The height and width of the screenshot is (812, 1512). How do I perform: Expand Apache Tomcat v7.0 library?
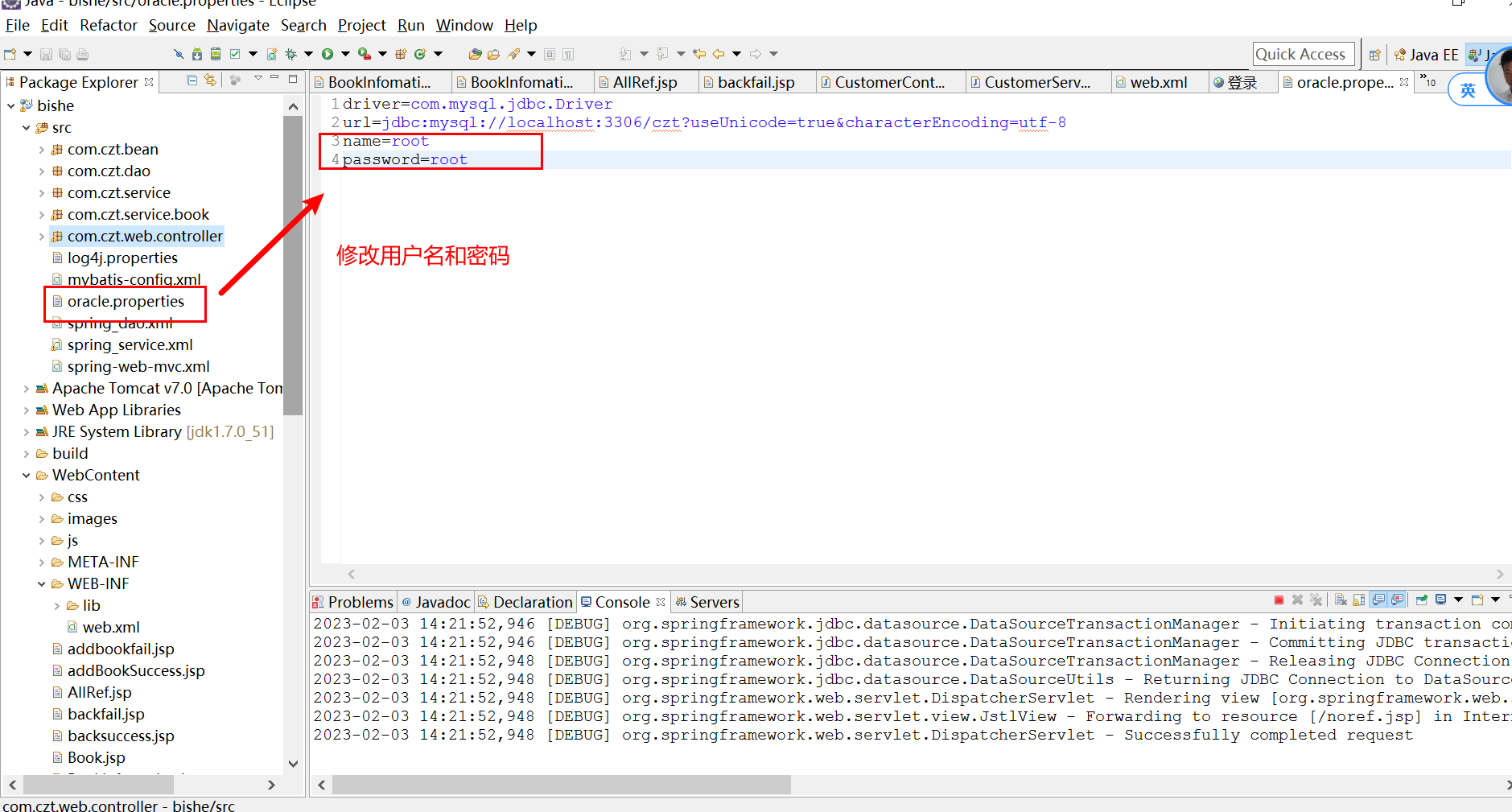tap(26, 388)
